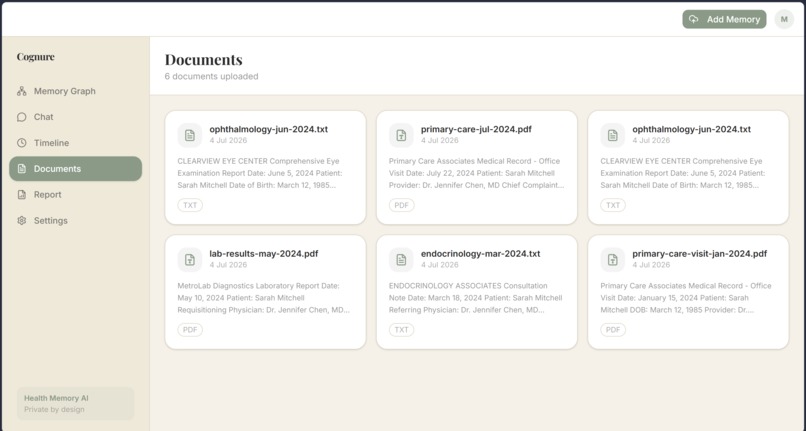806x431 pixels.
Task: Click the file icon on endocrinology-mar-2024.txt card
Action: pos(401,260)
